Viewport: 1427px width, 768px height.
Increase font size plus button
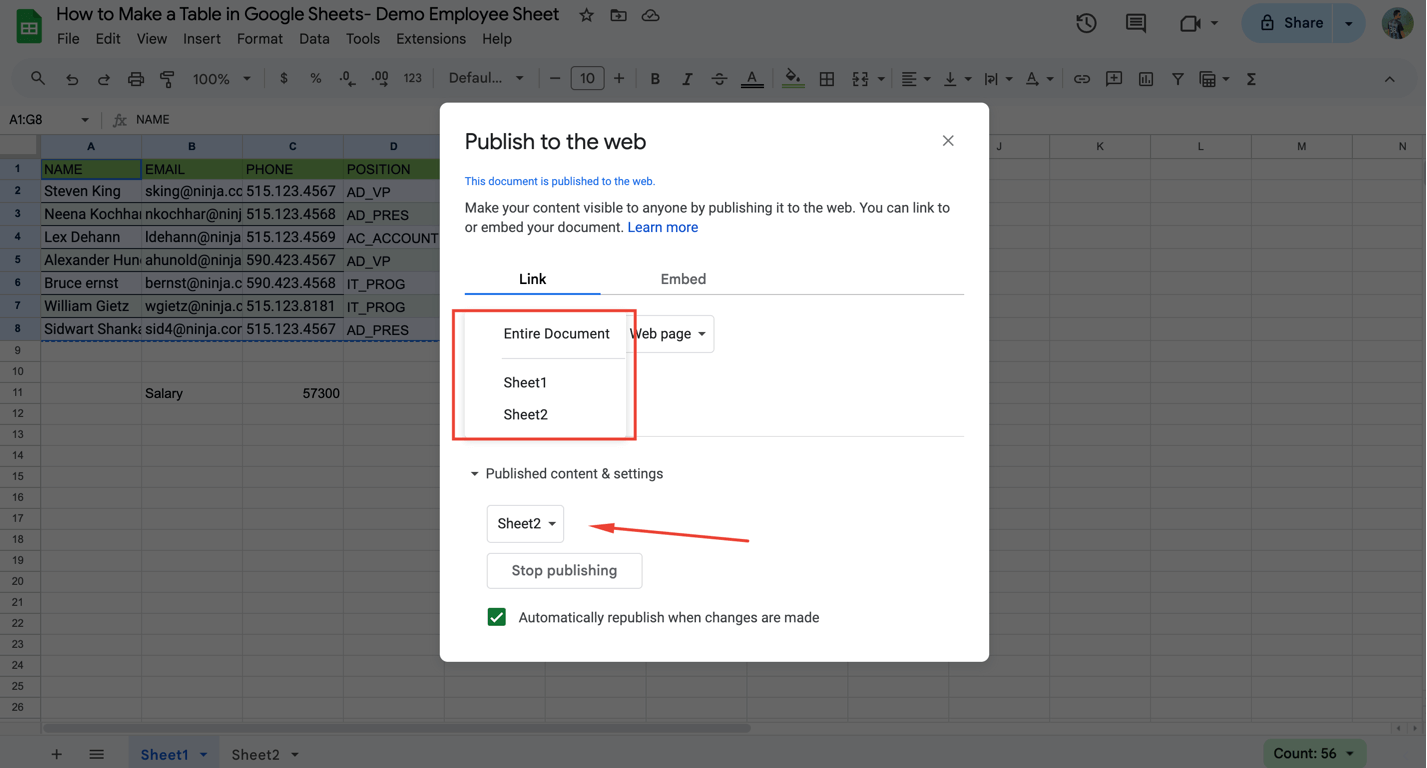coord(619,79)
